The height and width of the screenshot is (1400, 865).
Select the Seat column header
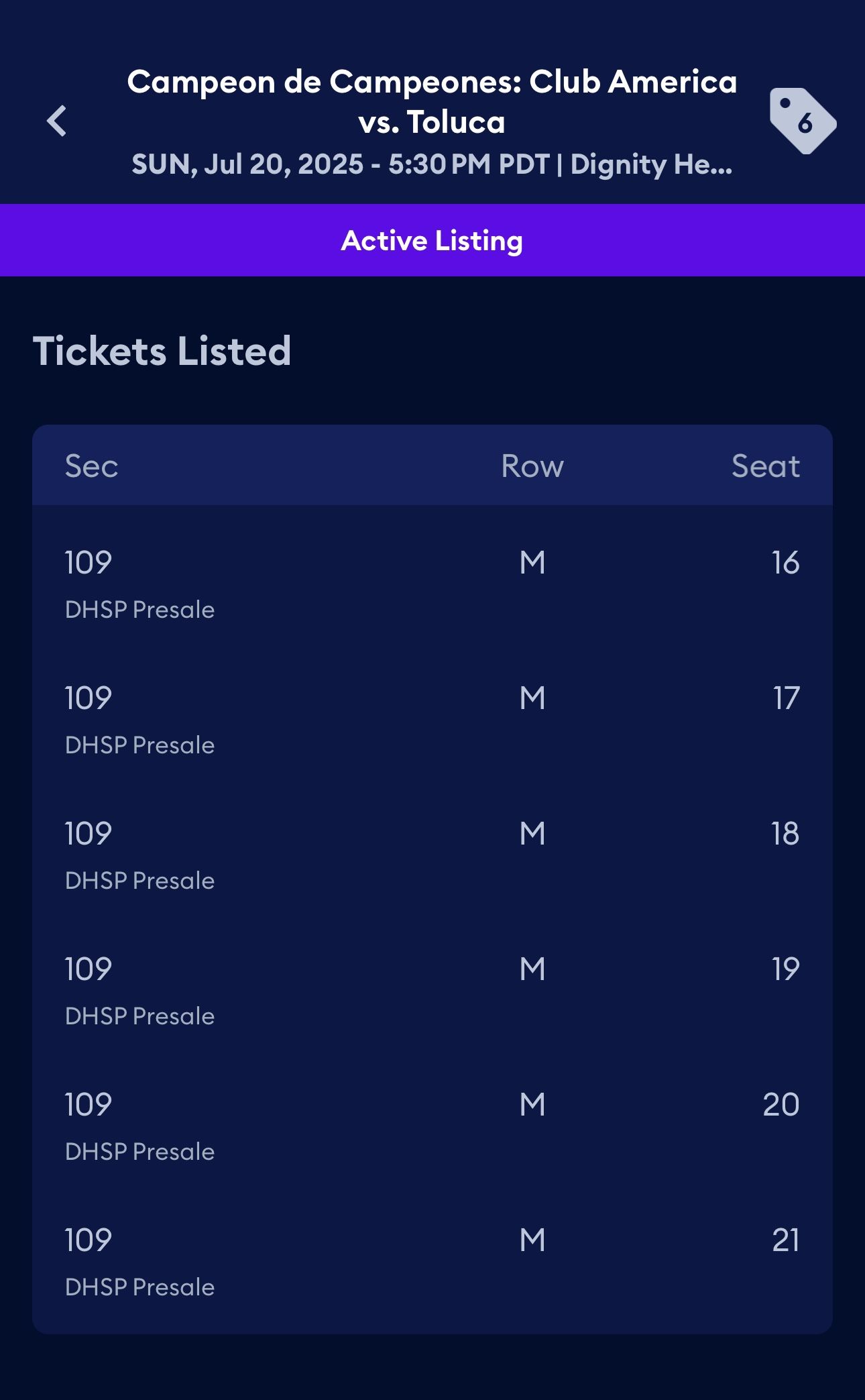pyautogui.click(x=766, y=466)
